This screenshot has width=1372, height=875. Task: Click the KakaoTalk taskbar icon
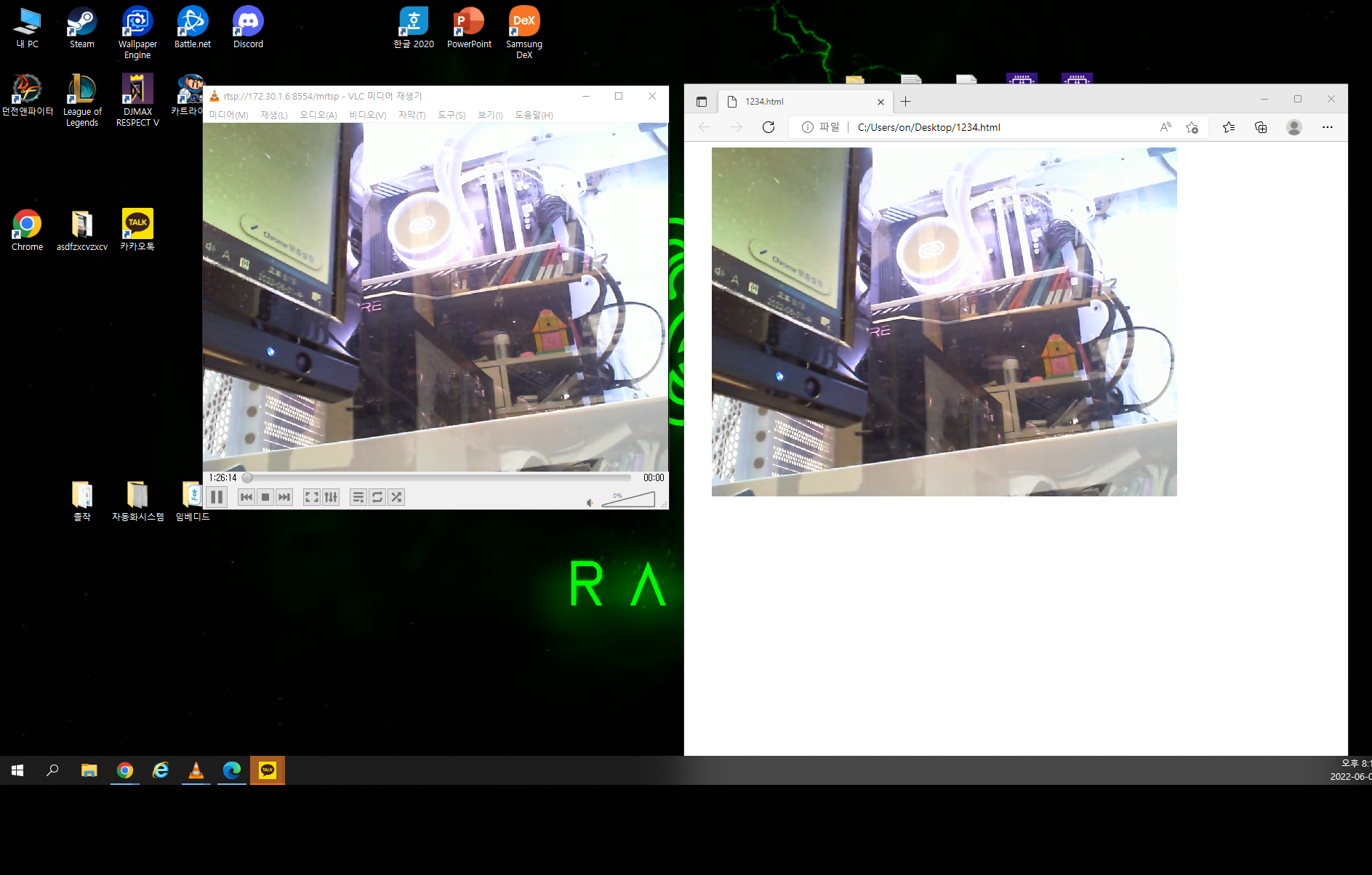pos(268,770)
